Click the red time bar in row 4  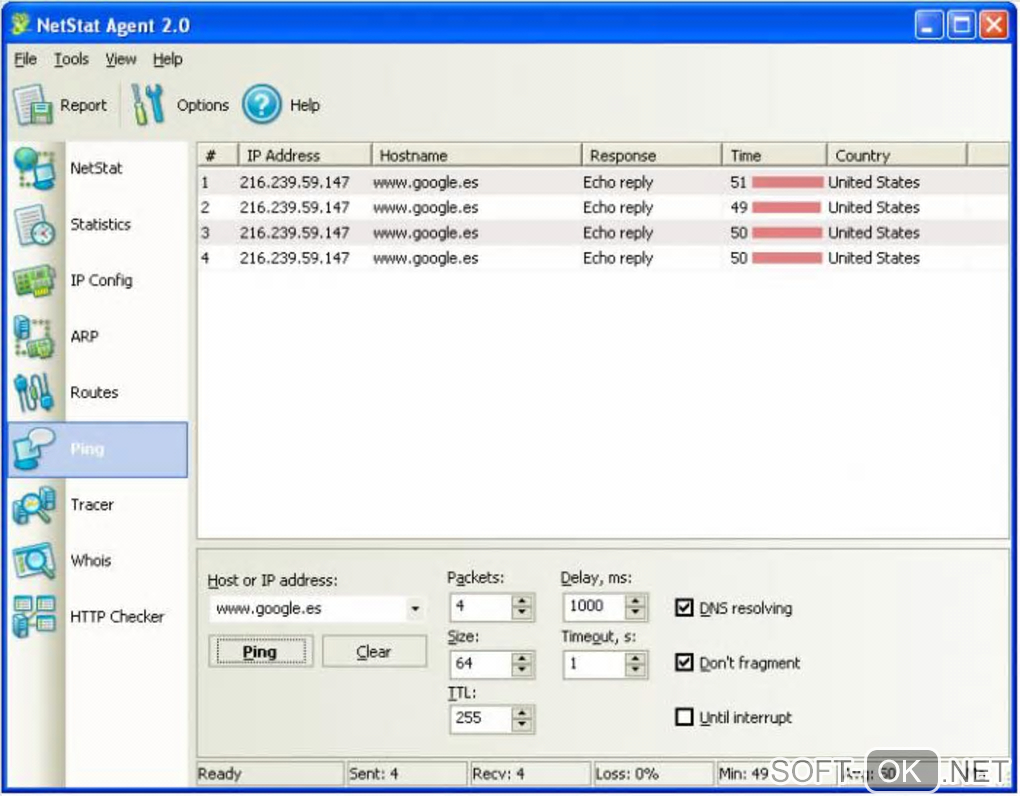click(787, 259)
